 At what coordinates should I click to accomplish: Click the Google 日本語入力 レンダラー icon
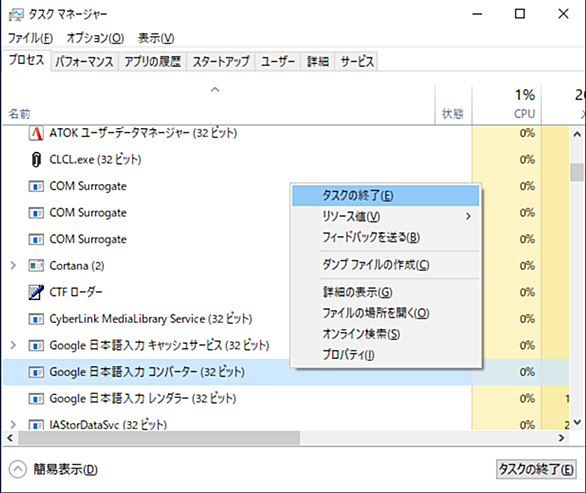click(x=36, y=398)
